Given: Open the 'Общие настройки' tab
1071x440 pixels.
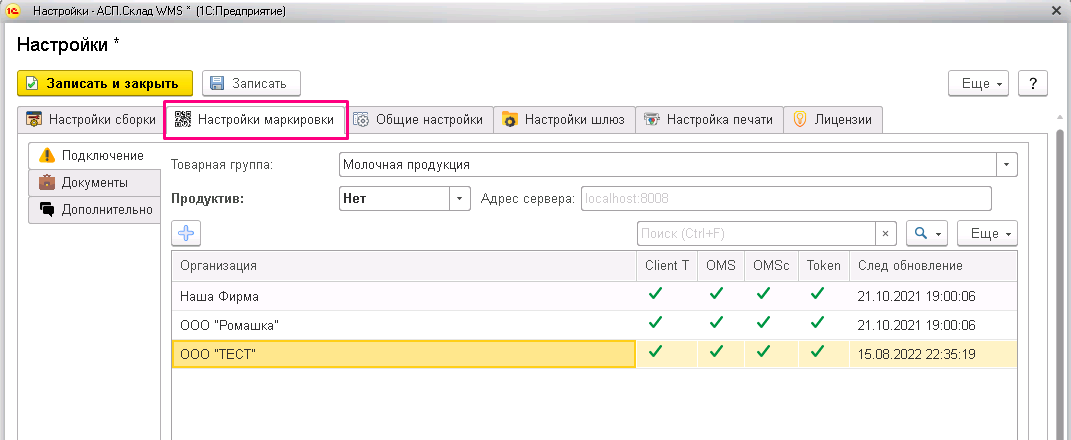Looking at the screenshot, I should (421, 120).
